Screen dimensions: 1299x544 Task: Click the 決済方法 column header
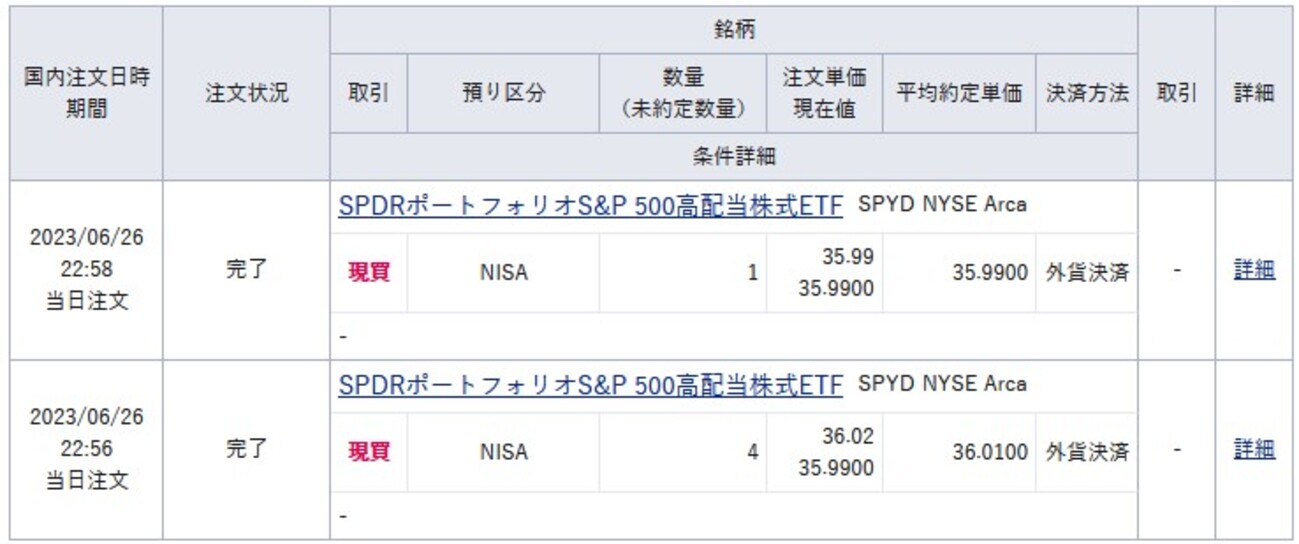(x=1086, y=94)
